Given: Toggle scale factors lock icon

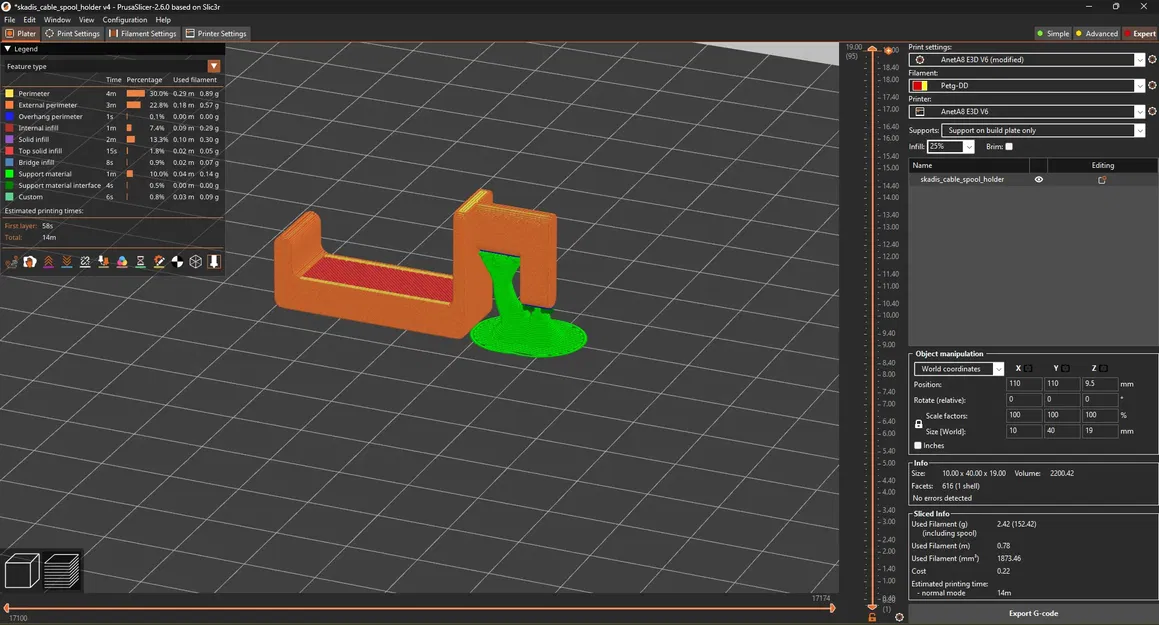Looking at the screenshot, I should (x=918, y=424).
